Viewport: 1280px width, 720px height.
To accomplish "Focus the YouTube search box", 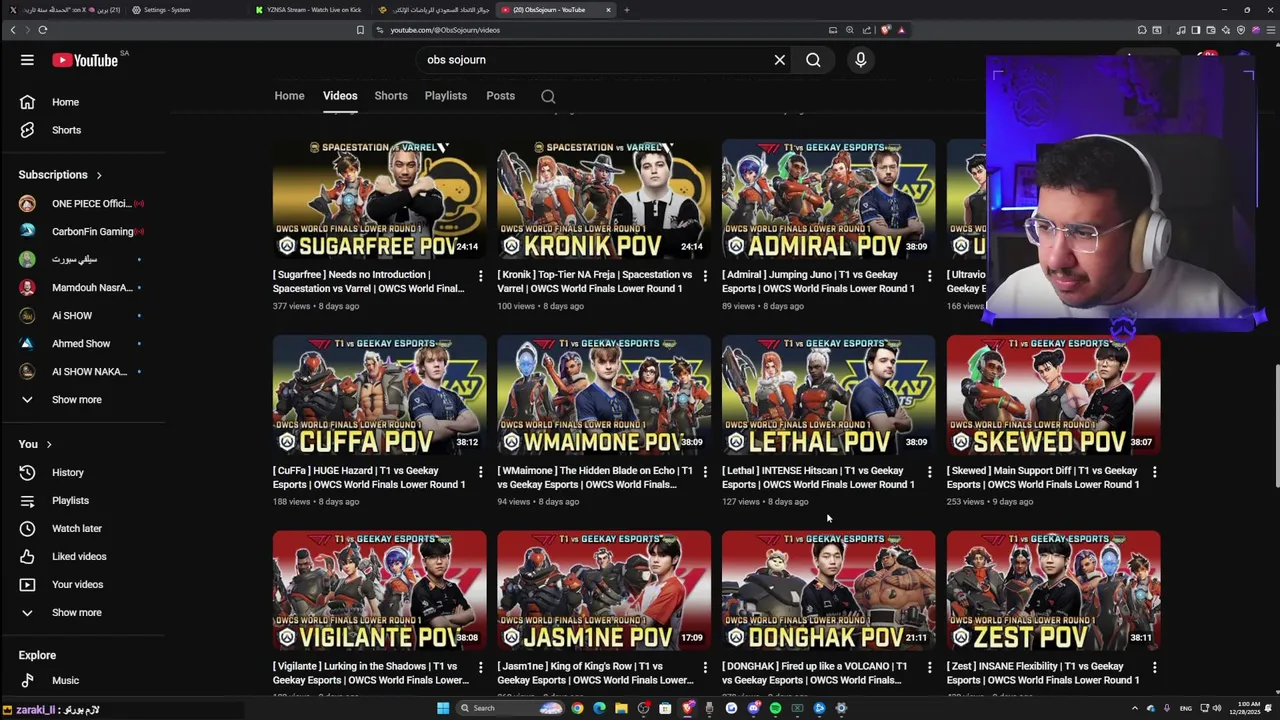I will click(x=595, y=60).
